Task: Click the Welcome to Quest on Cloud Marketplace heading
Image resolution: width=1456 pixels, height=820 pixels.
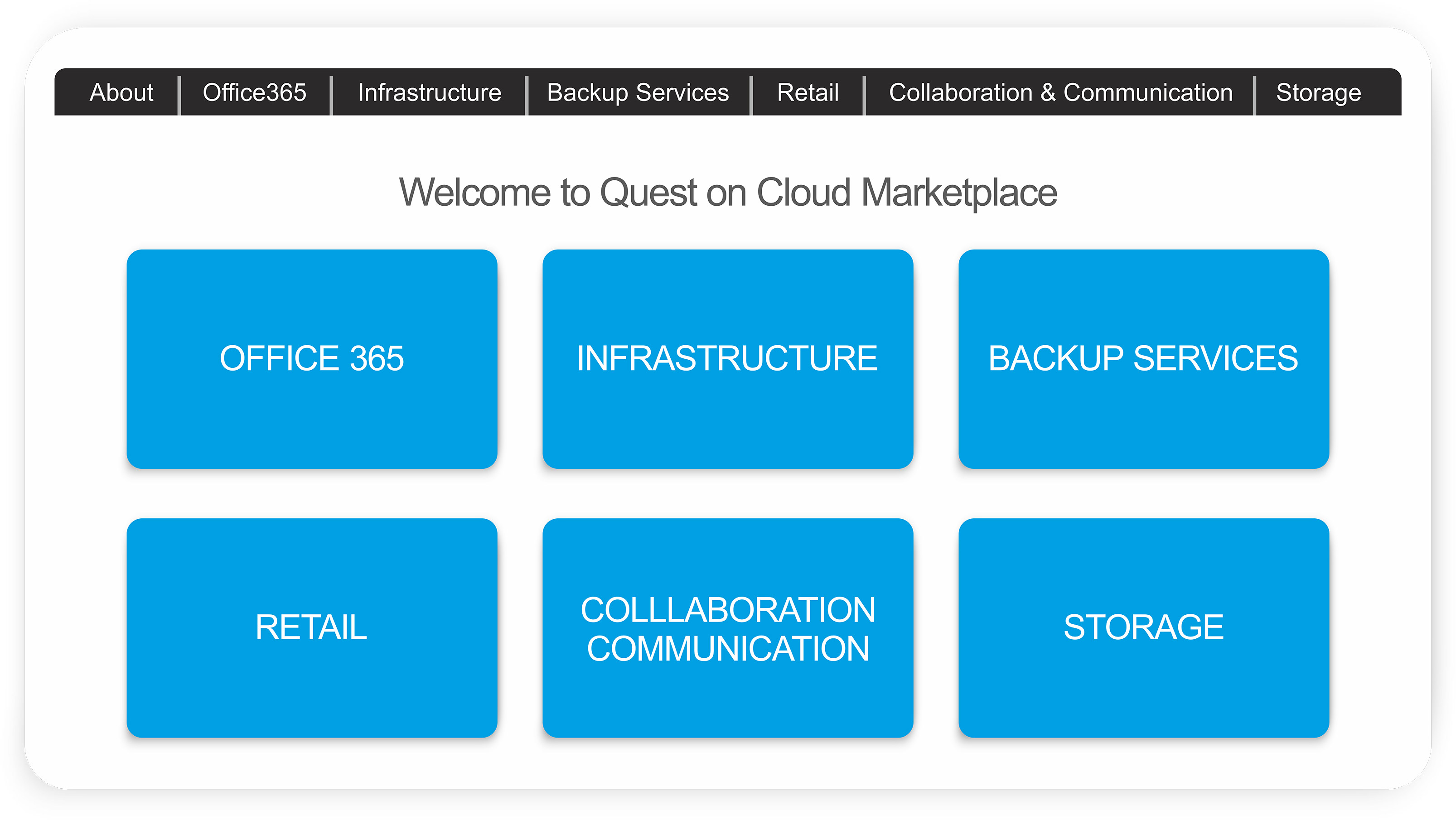Action: [728, 193]
